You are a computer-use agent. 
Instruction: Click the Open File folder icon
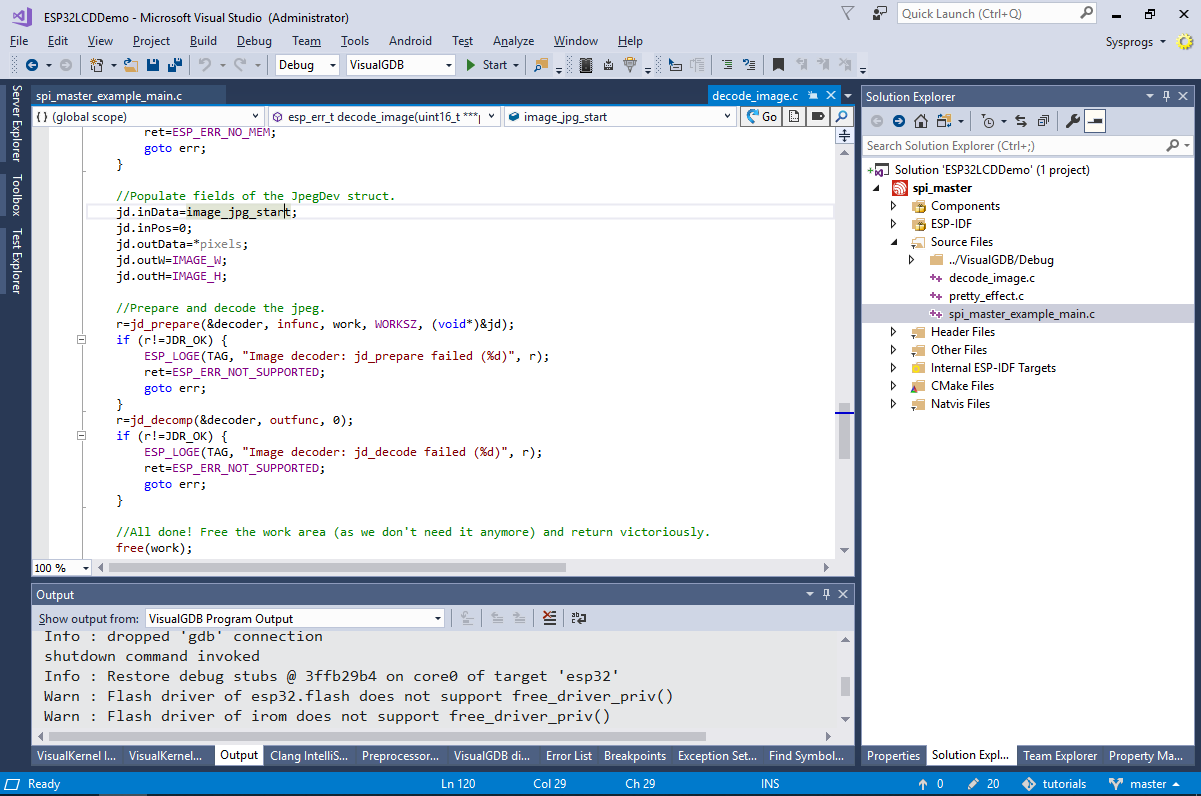[x=131, y=65]
